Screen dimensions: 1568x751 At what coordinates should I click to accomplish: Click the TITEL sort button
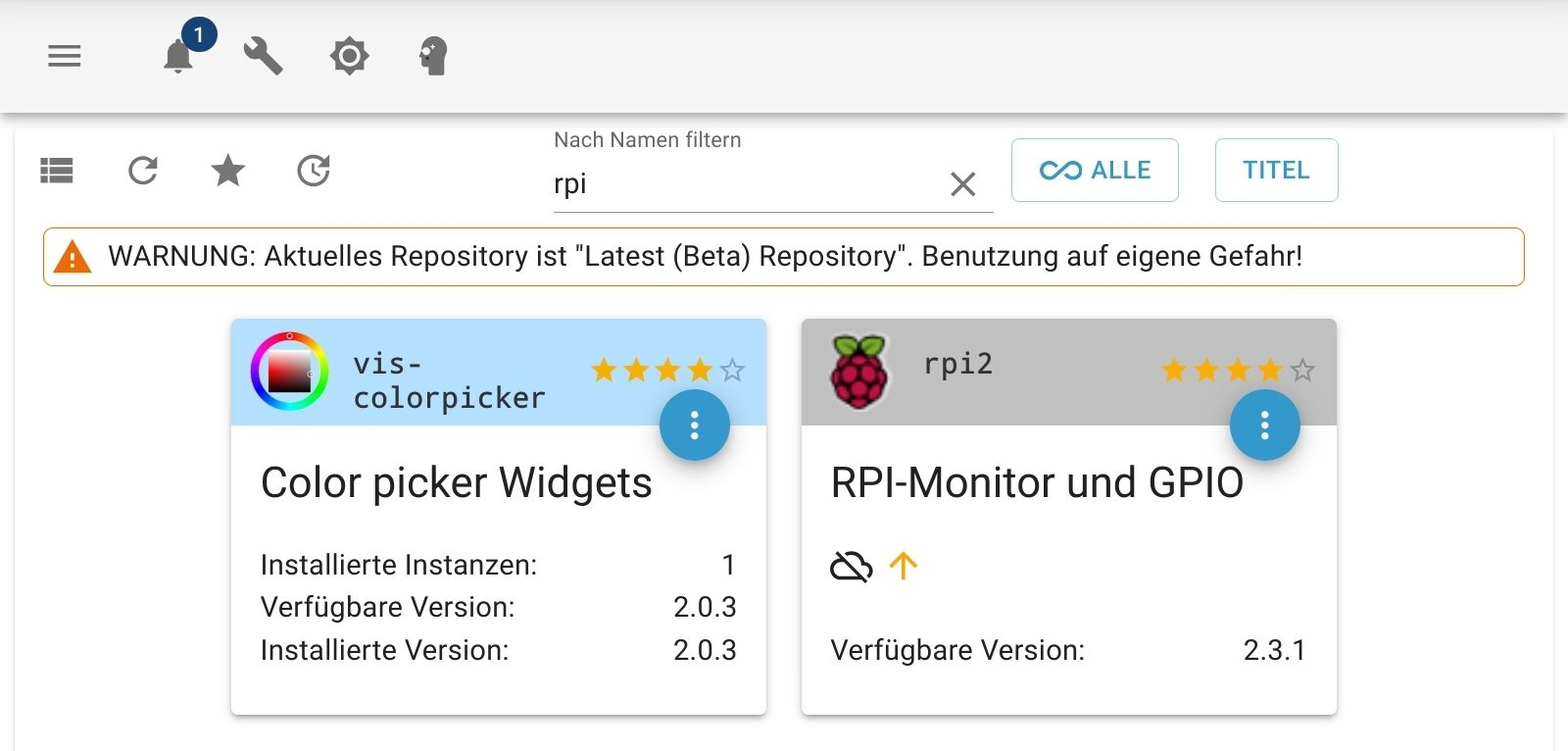(1277, 171)
